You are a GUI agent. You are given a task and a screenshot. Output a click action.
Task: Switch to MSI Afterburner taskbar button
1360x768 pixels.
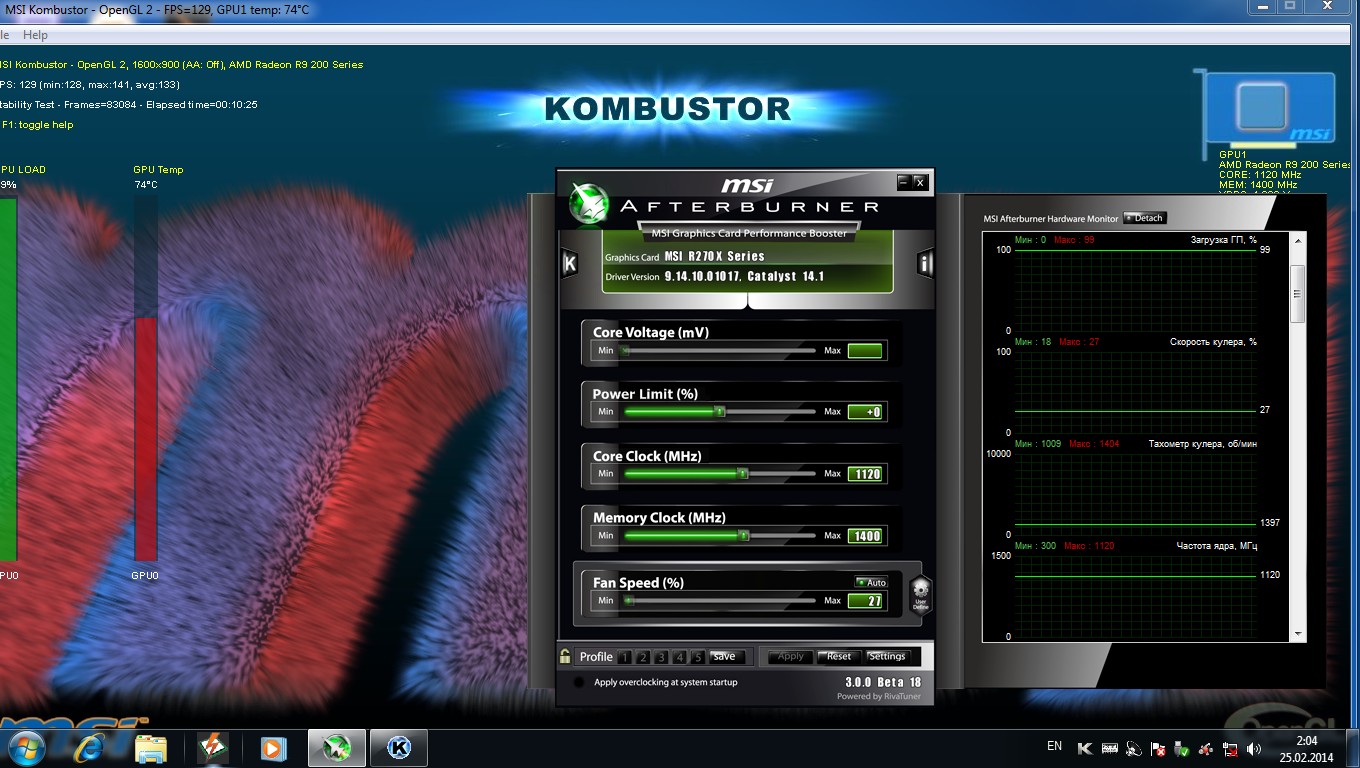pos(337,747)
